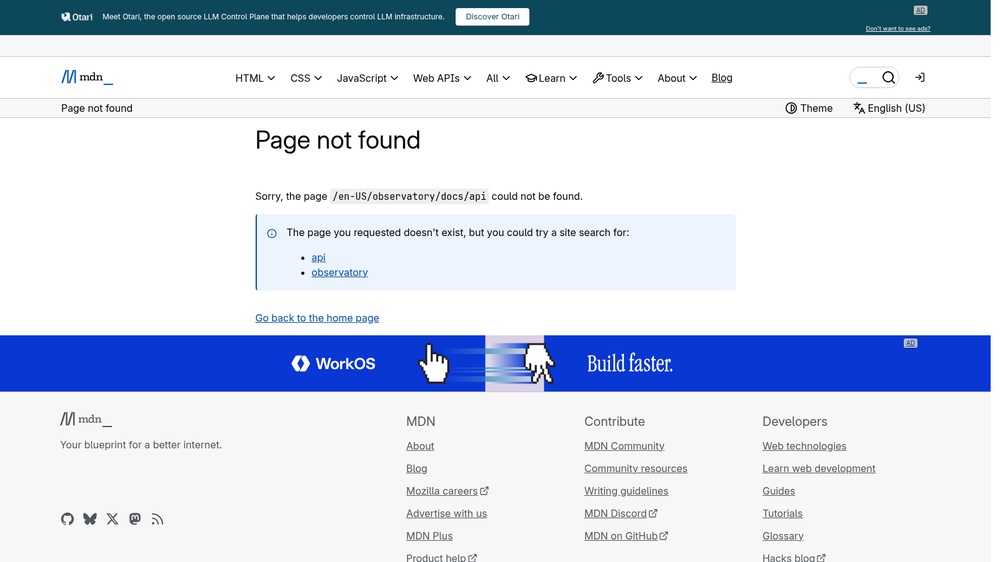Image resolution: width=1000 pixels, height=562 pixels.
Task: Open Glossary footer link
Action: tap(783, 536)
